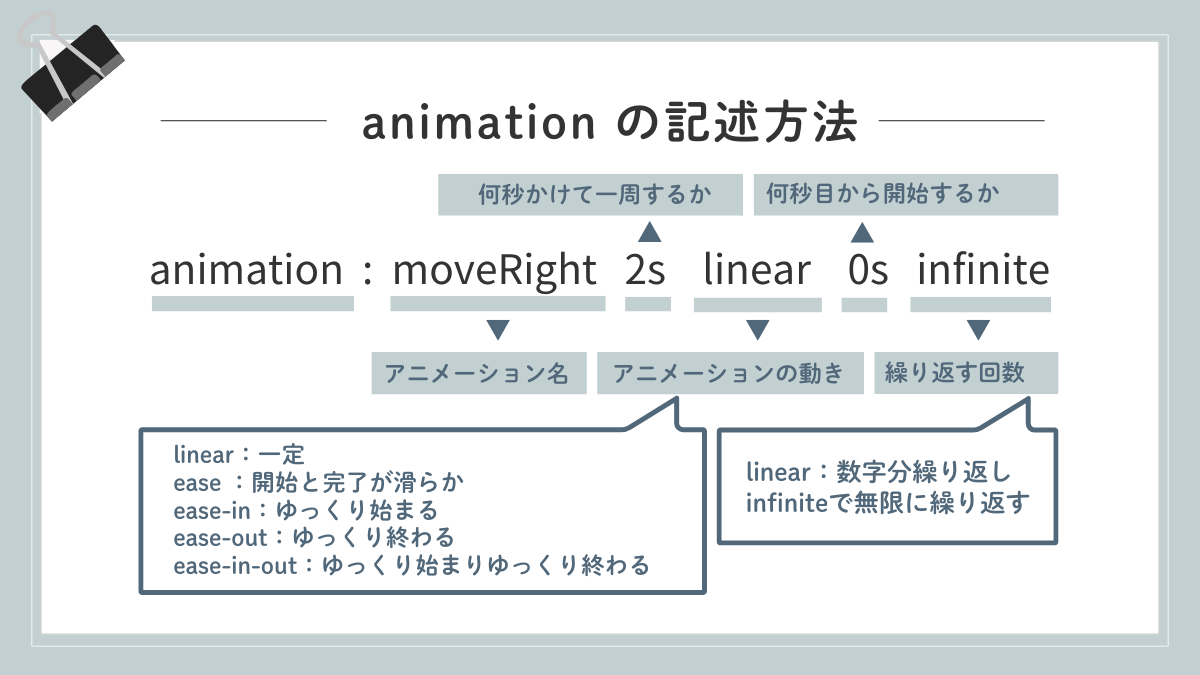The width and height of the screenshot is (1200, 675).
Task: Click the アニメーション名 label box
Action: [x=479, y=374]
